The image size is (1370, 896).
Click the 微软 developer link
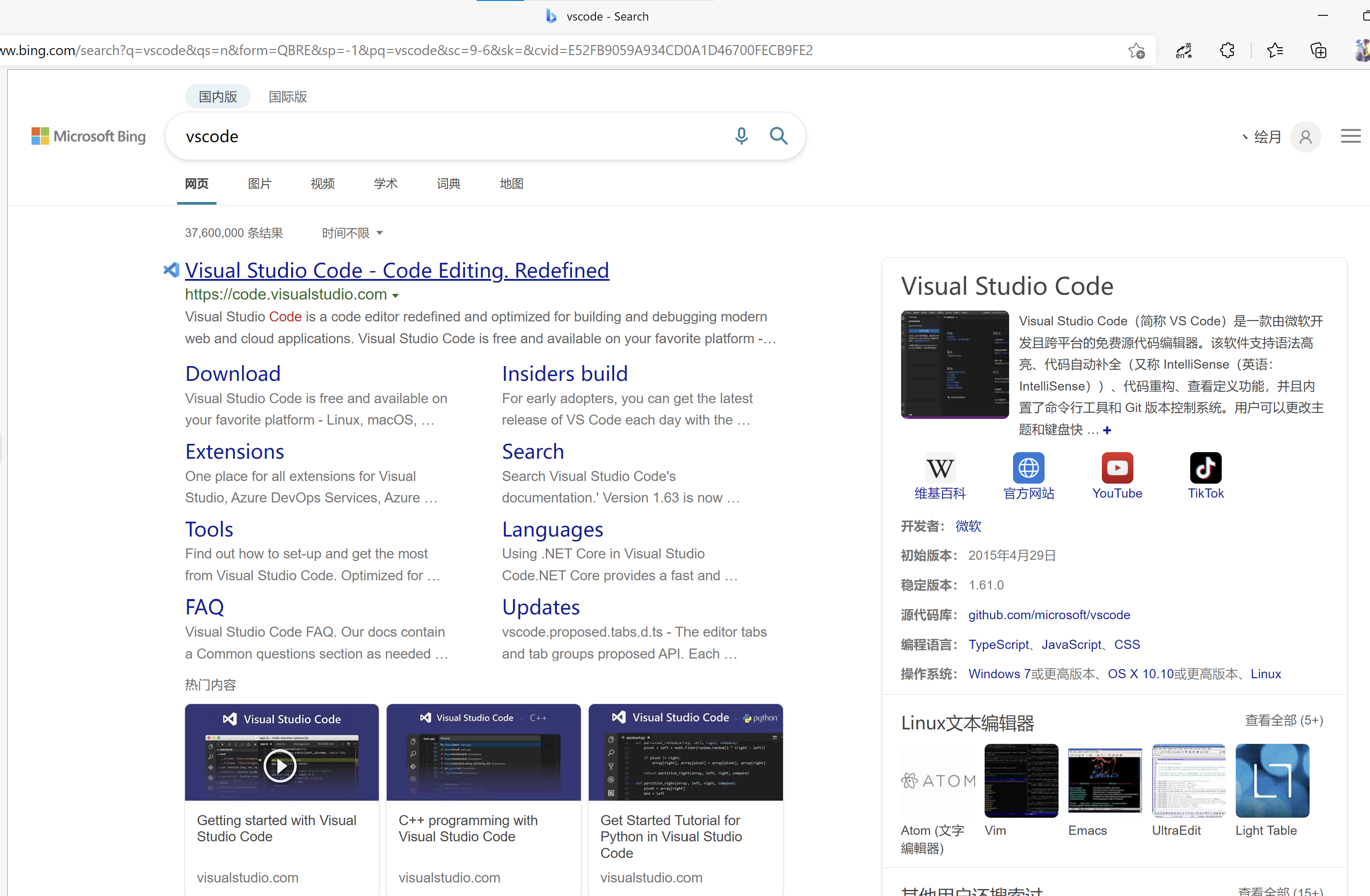(968, 526)
